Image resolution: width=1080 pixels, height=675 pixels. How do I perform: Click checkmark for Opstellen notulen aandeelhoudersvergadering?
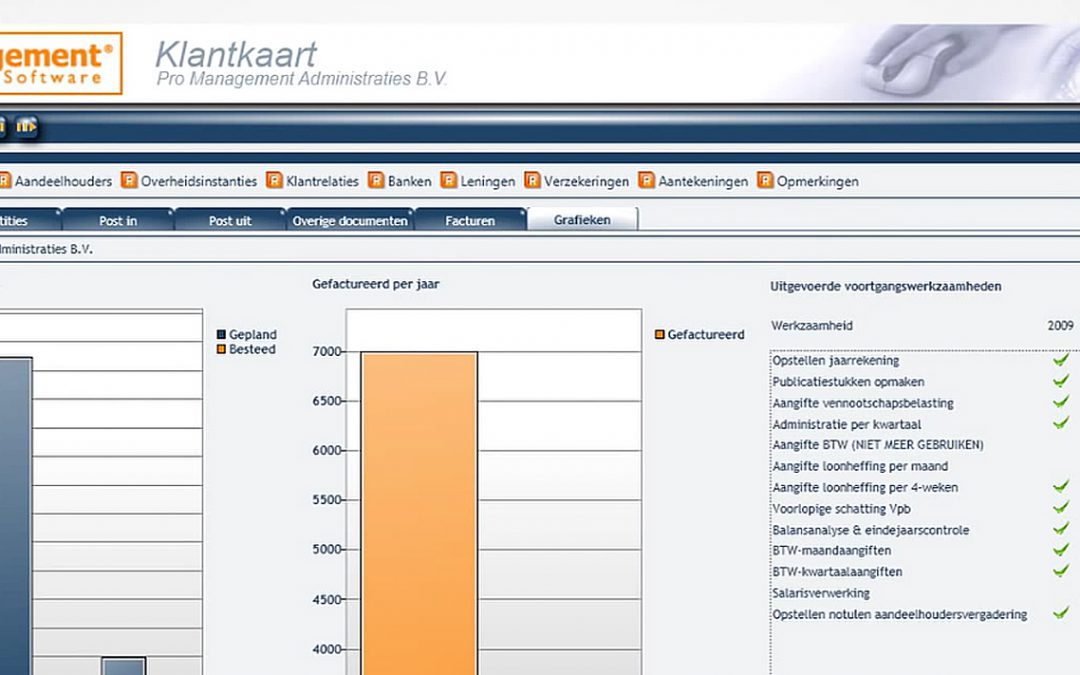[x=1061, y=612]
